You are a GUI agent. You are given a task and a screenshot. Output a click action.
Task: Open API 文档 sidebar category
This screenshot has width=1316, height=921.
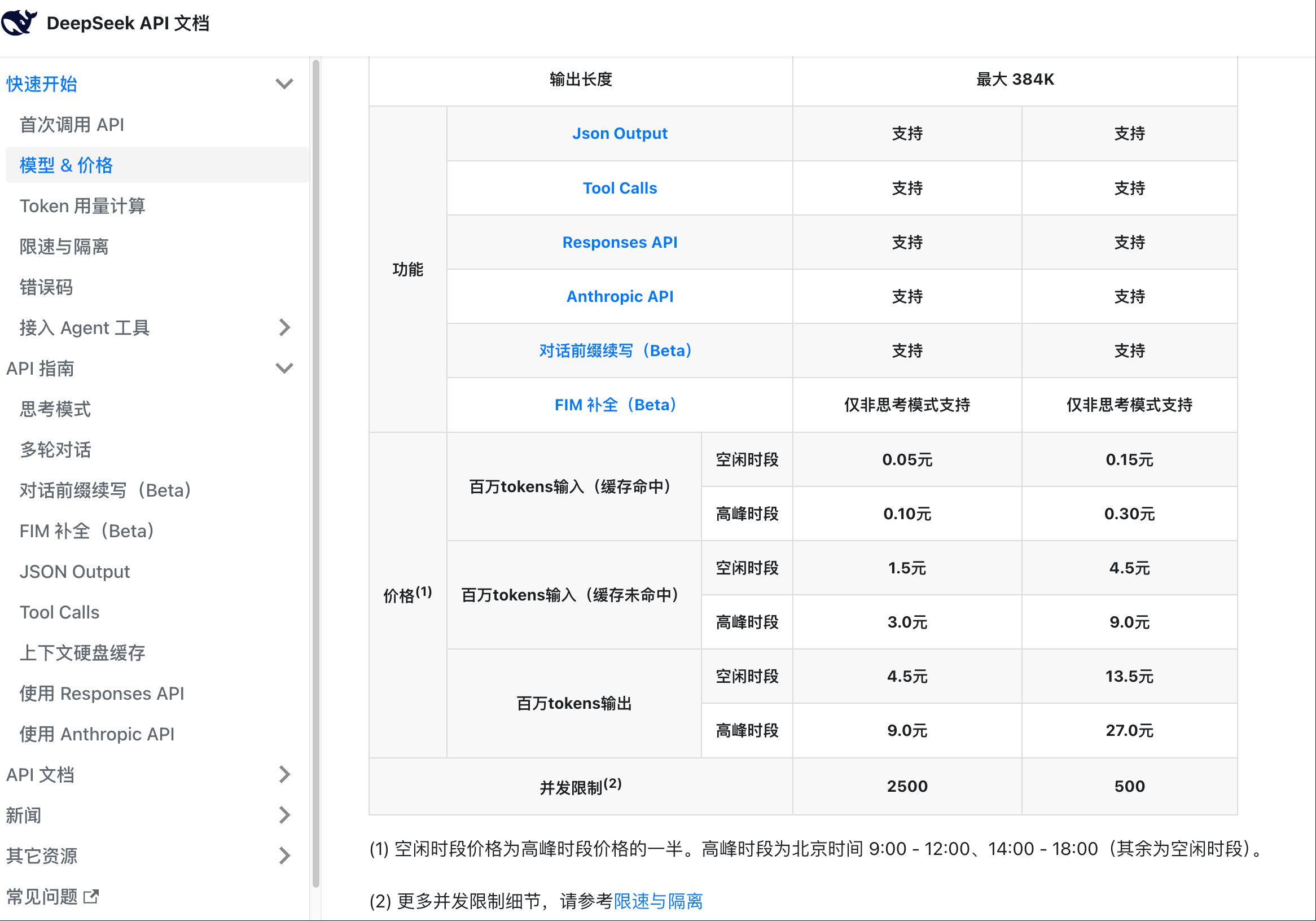coord(40,775)
